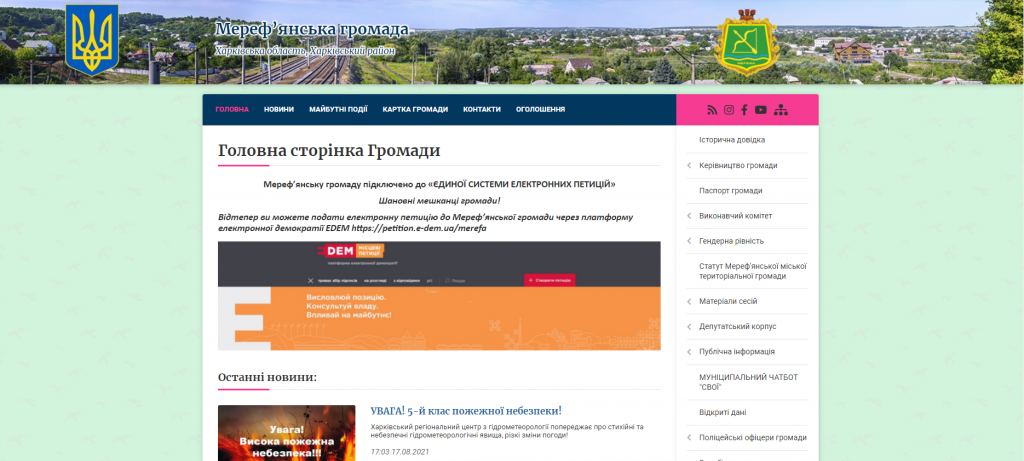Click the Merefa community emblem

coord(746,42)
